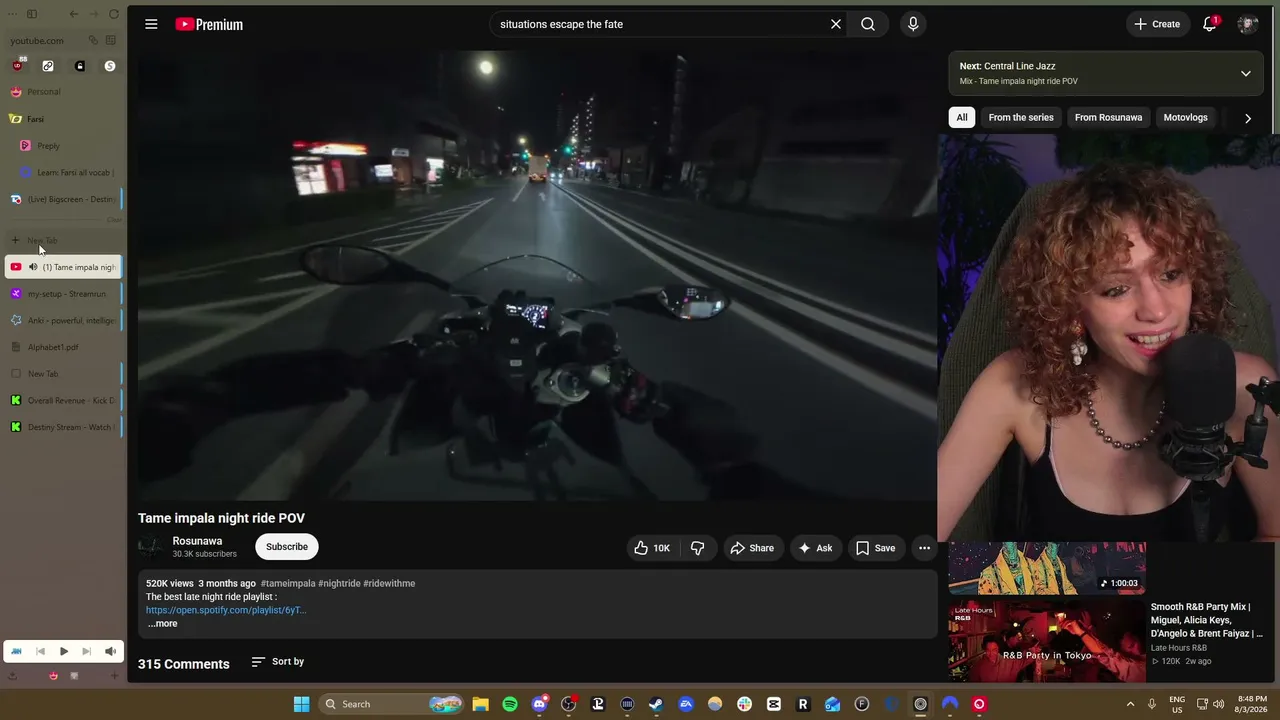Save the video to a playlist
This screenshot has width=1280, height=720.
(875, 548)
